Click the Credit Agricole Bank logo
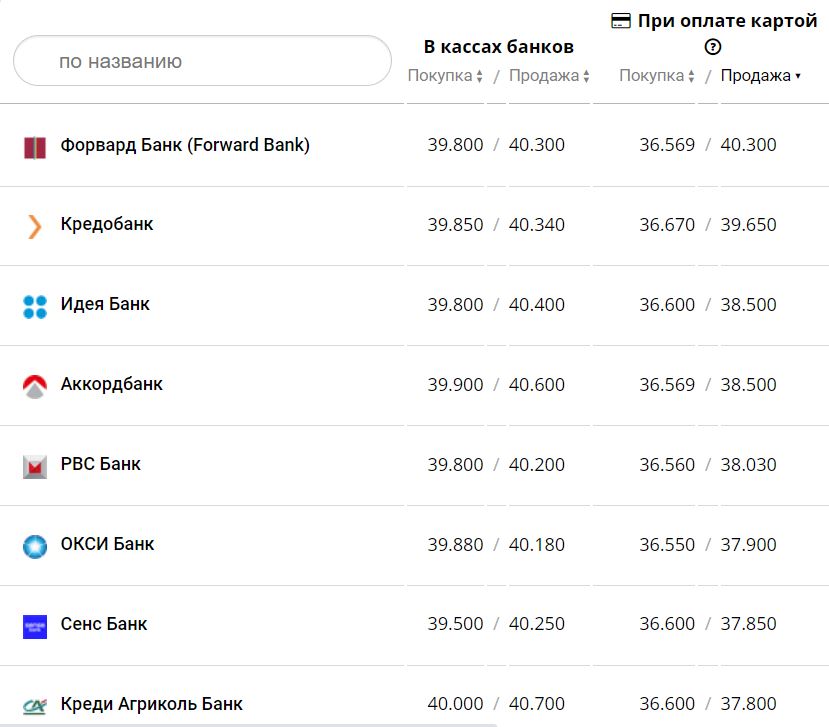Image resolution: width=829 pixels, height=727 pixels. click(x=35, y=705)
